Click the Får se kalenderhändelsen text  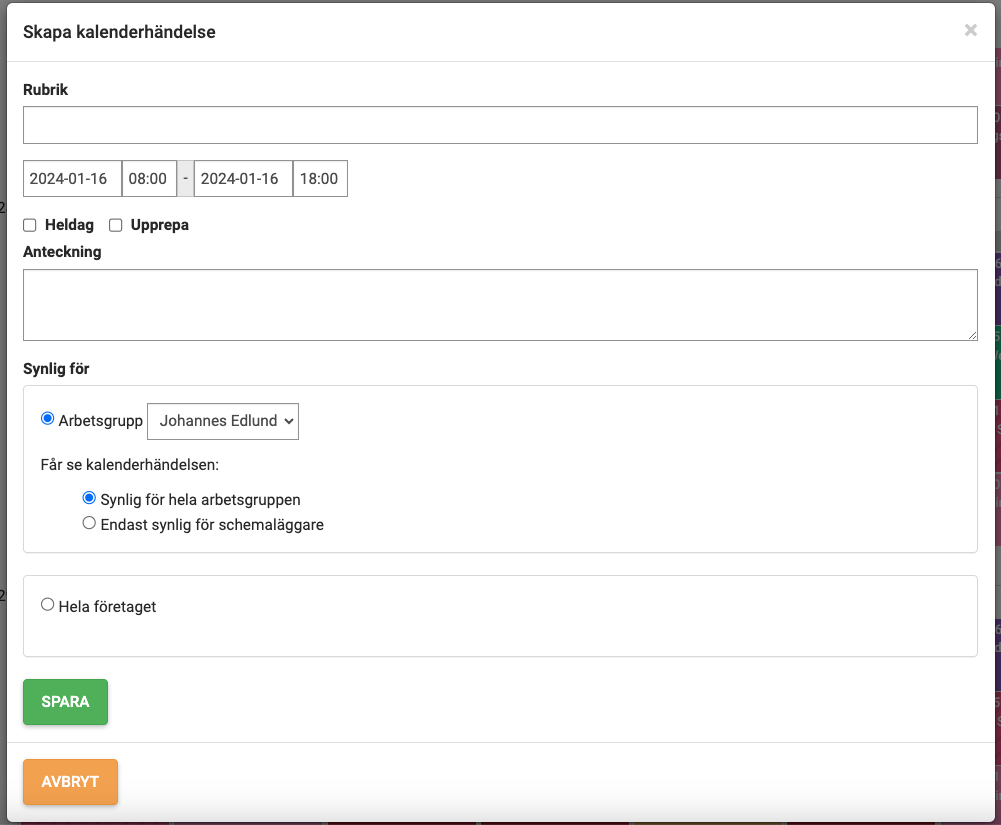130,465
